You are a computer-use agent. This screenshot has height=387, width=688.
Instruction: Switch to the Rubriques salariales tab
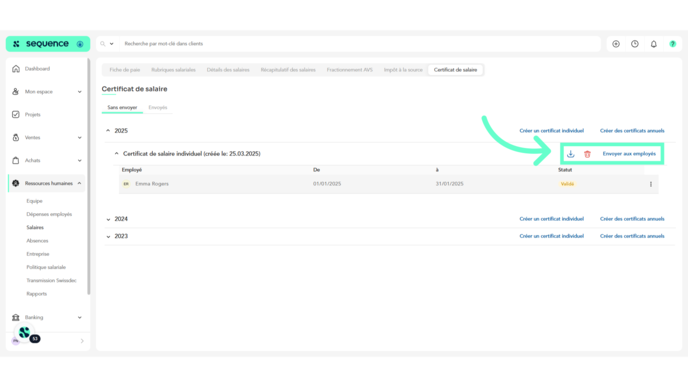(x=173, y=70)
